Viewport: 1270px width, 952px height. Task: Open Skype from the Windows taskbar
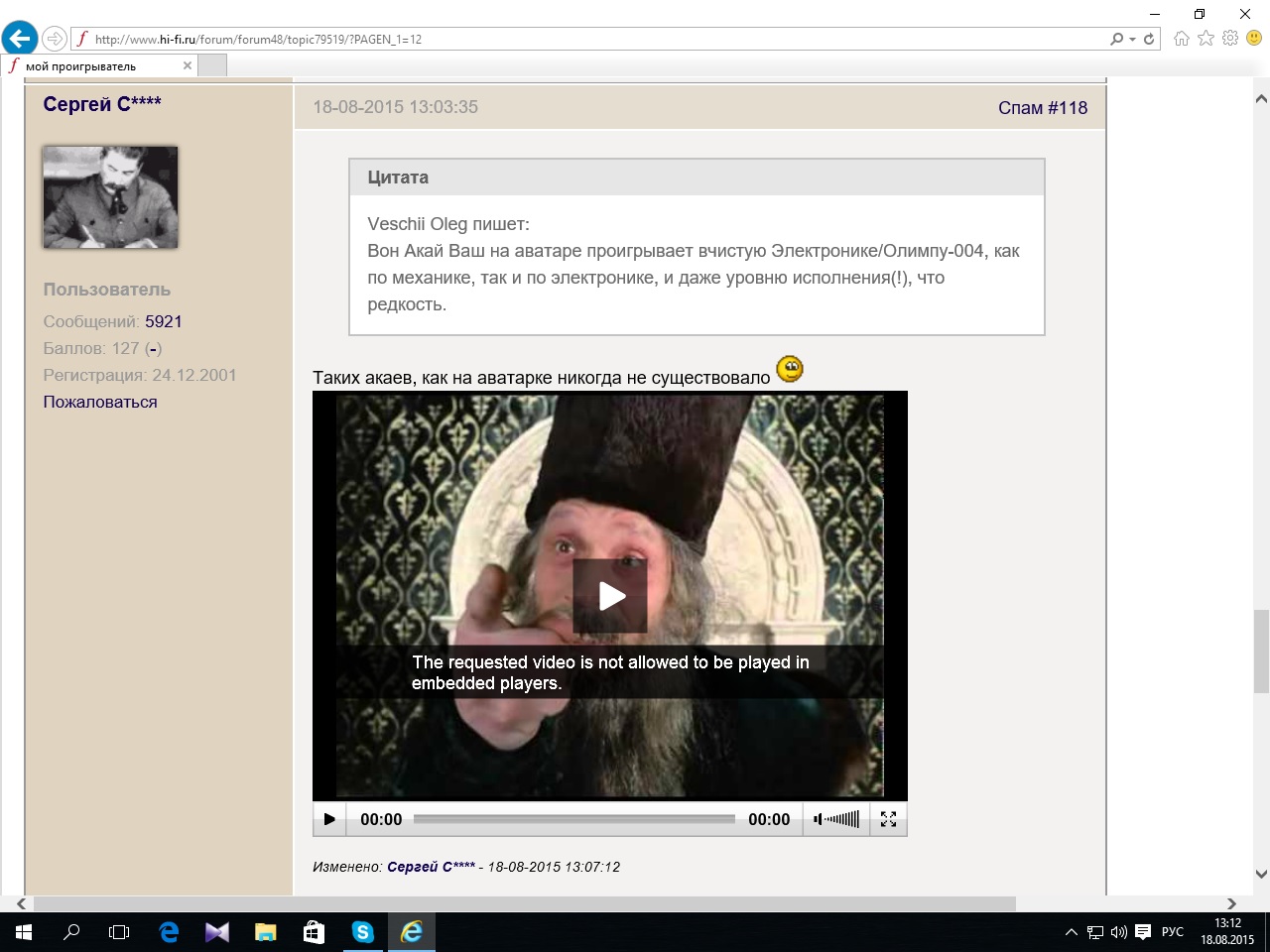click(x=362, y=932)
